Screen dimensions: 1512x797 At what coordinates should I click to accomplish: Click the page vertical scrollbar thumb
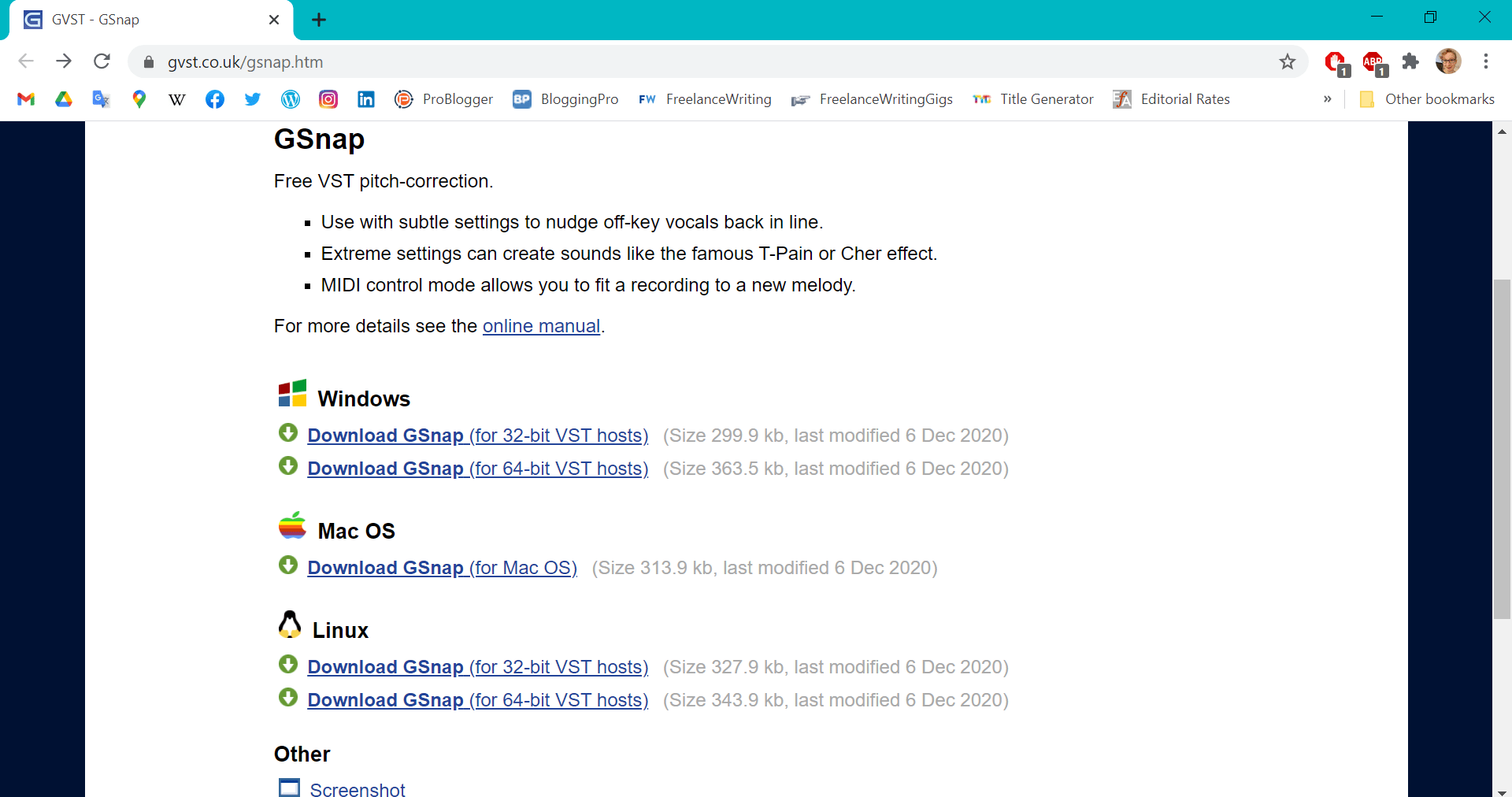click(x=1502, y=449)
